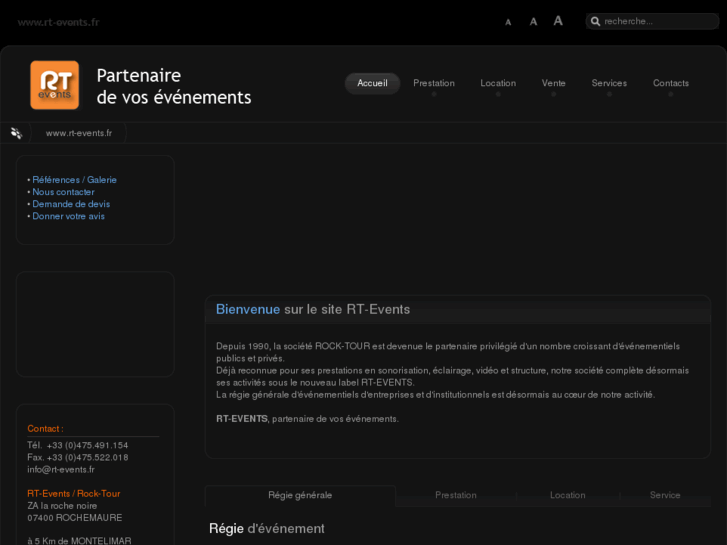Click the RT events orange logo
This screenshot has height=545, width=727.
(x=54, y=85)
